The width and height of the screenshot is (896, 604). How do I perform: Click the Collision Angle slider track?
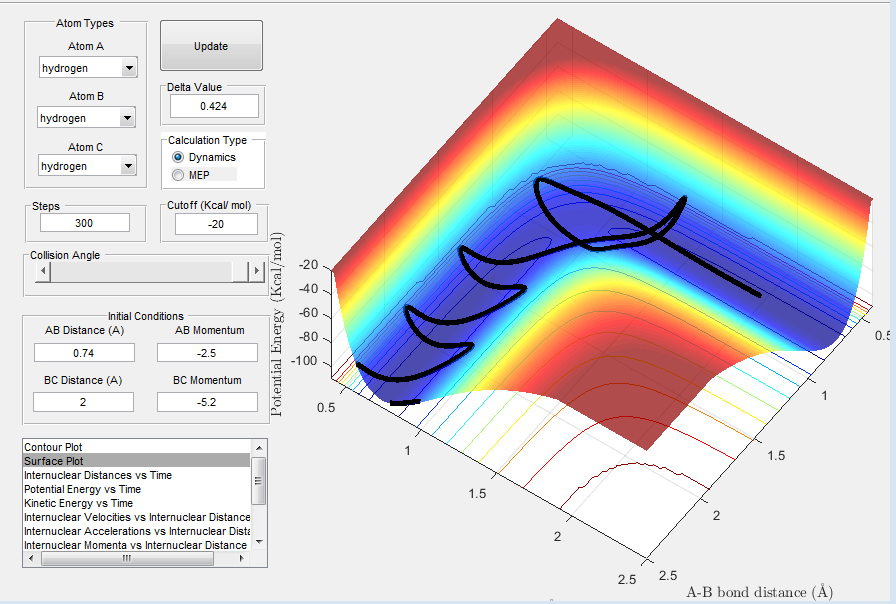141,271
